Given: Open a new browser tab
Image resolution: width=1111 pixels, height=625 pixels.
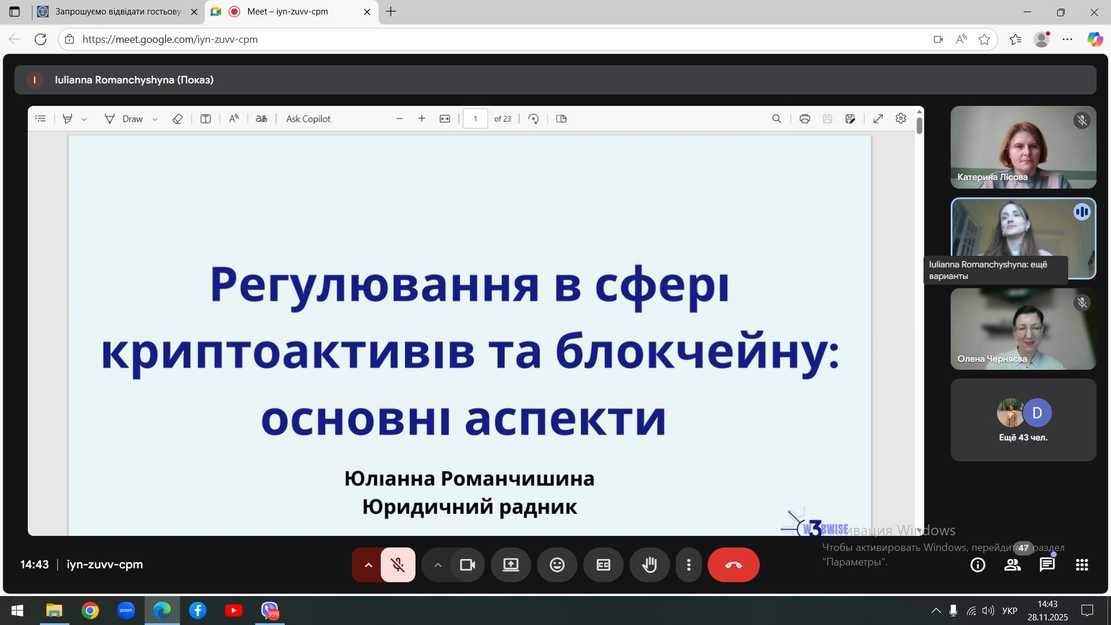Looking at the screenshot, I should click(391, 12).
